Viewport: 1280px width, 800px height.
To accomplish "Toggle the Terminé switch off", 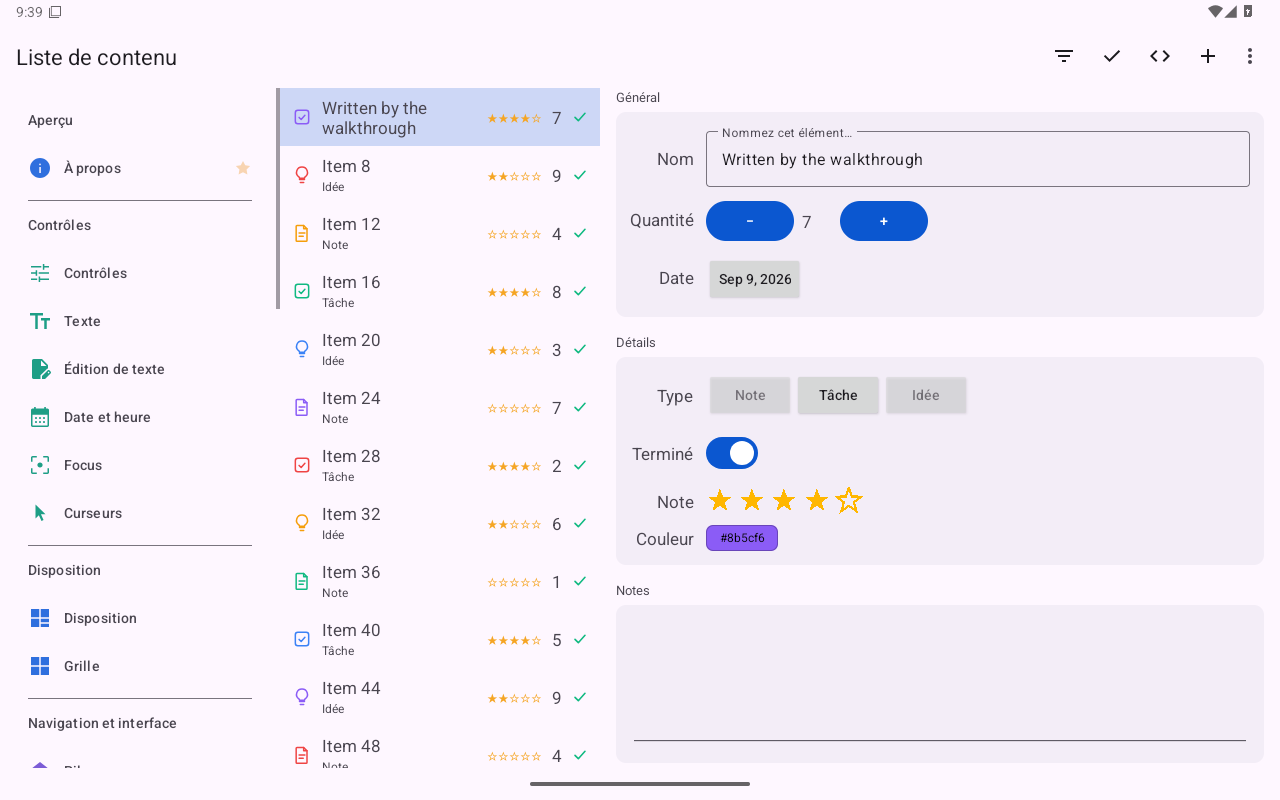I will (x=732, y=453).
